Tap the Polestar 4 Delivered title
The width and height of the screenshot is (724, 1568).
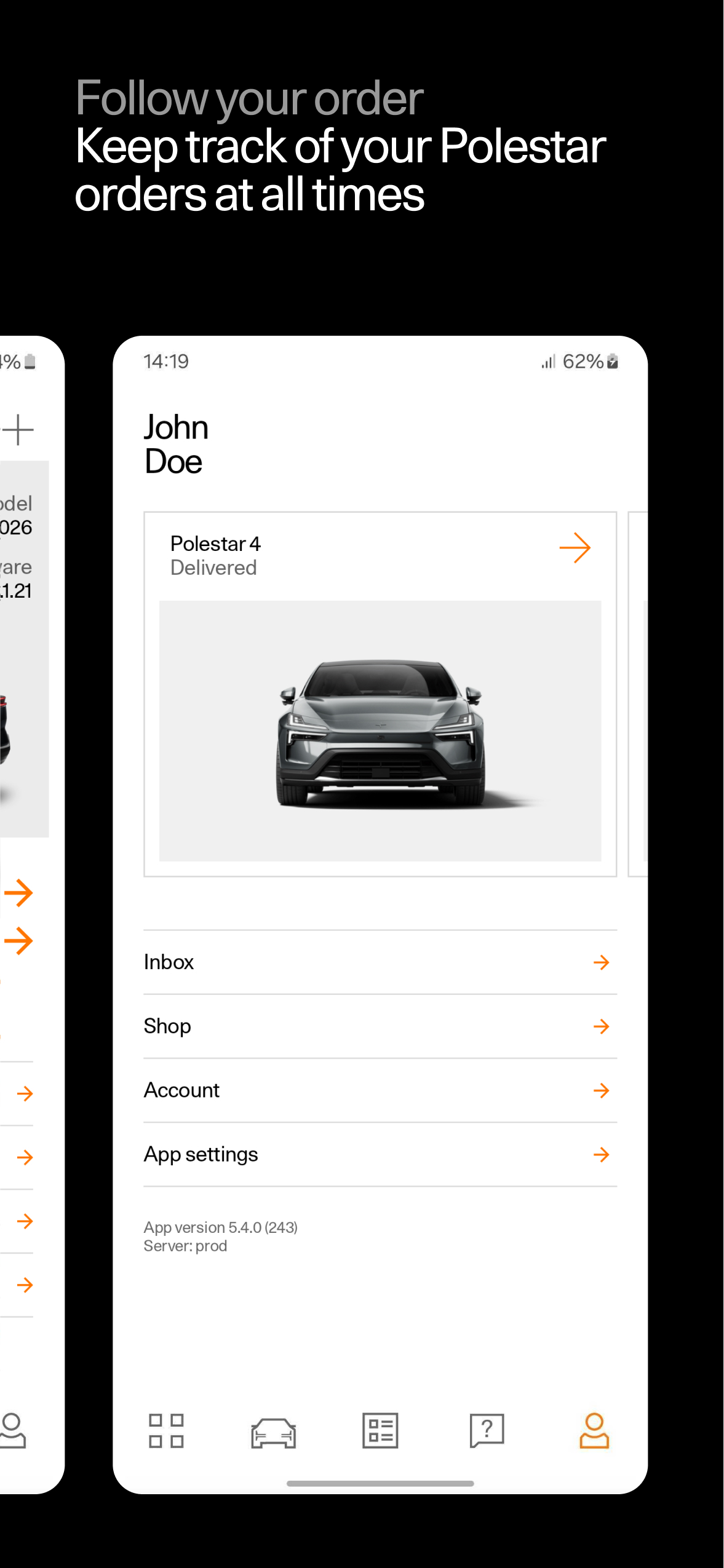(215, 555)
